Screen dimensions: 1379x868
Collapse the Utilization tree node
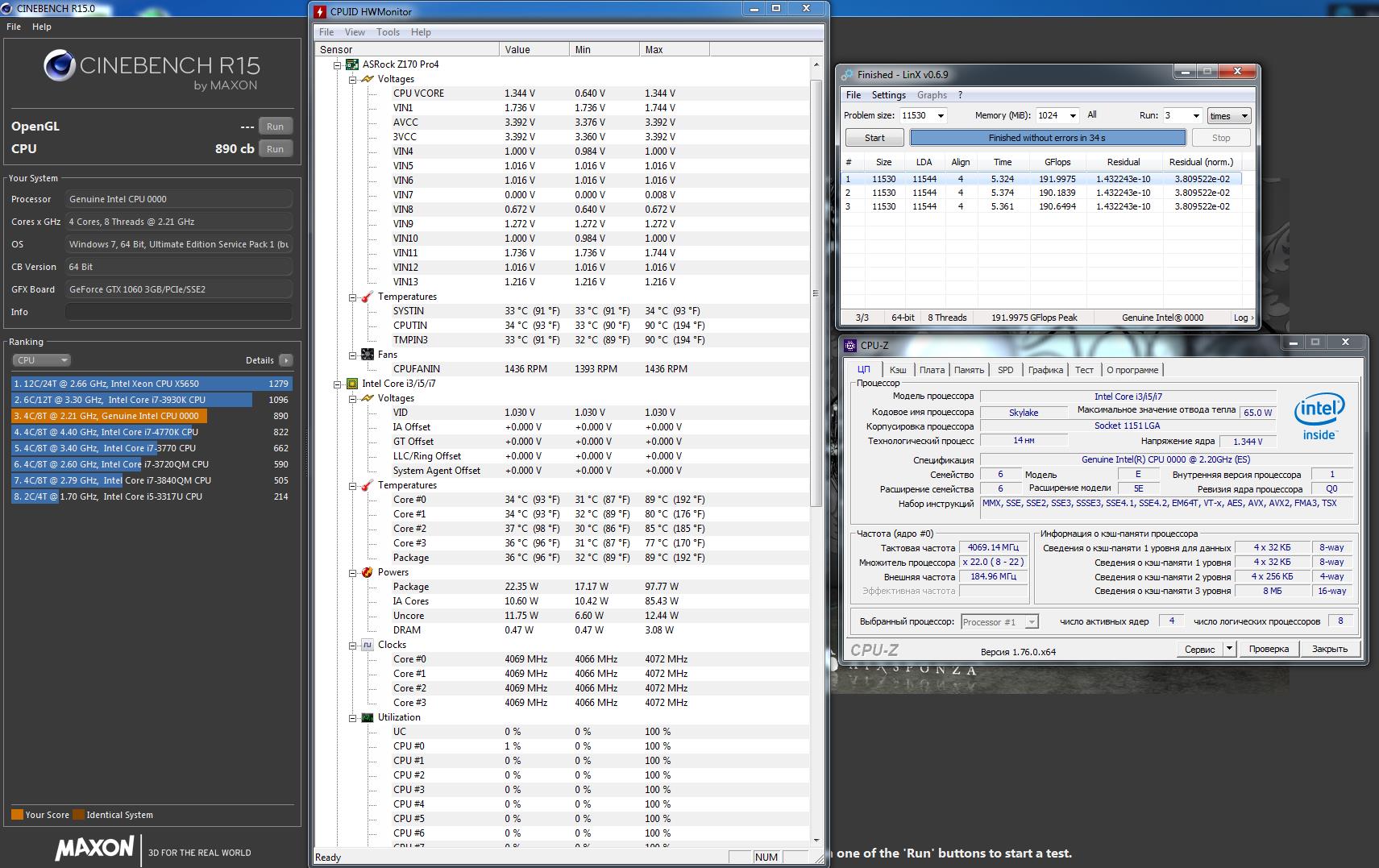(352, 717)
